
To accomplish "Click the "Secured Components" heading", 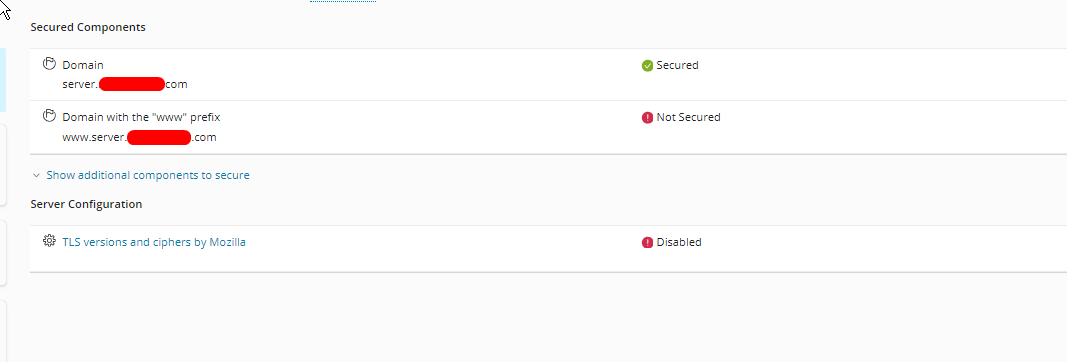I will click(x=88, y=27).
